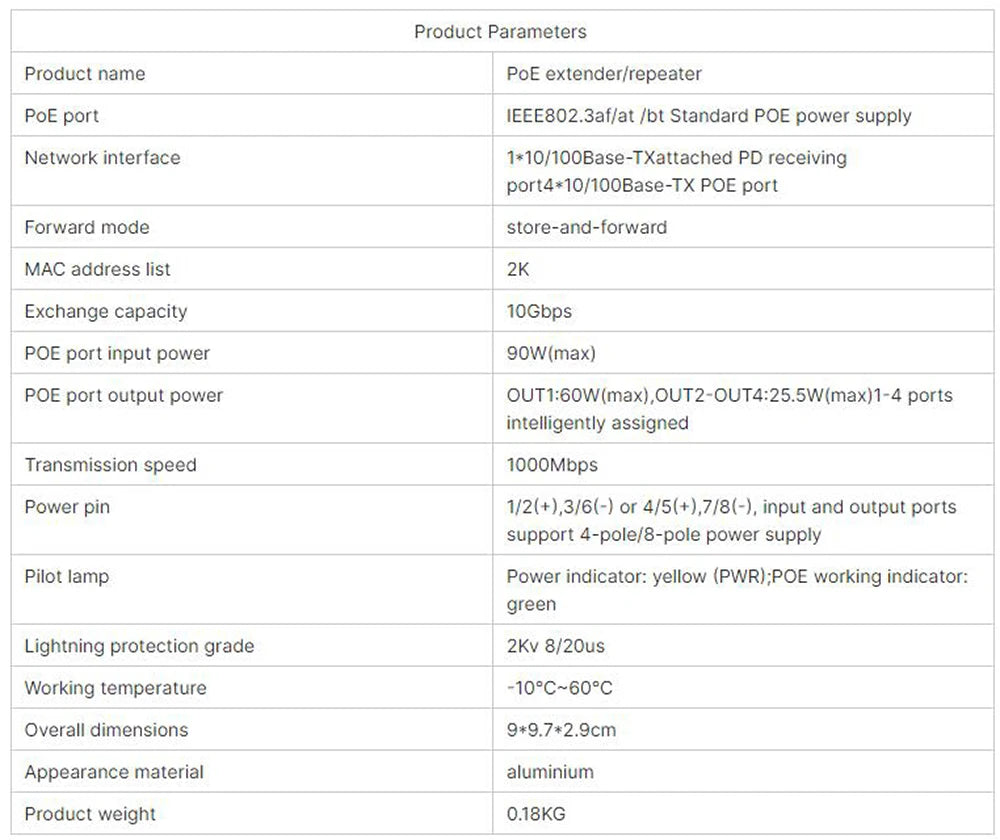Click the Product Parameters table header
Image resolution: width=1000 pixels, height=840 pixels.
coord(500,32)
